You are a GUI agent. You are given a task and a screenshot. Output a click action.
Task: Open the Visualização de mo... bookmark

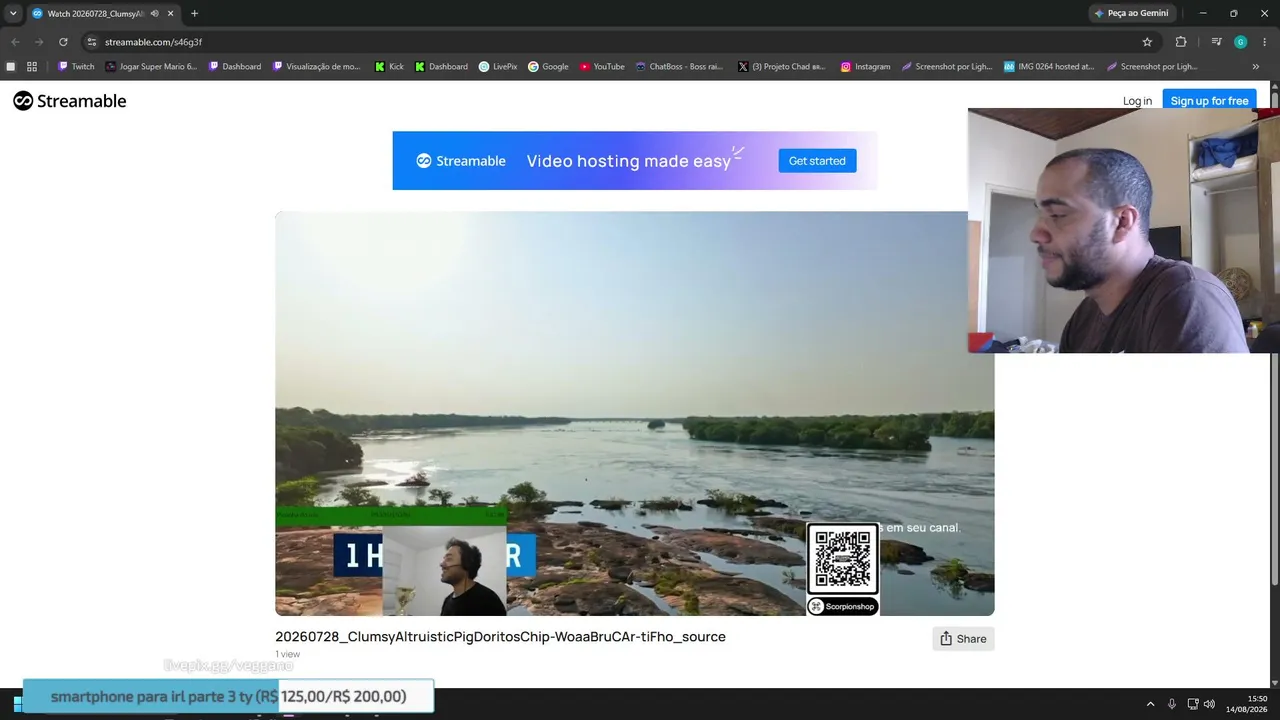coord(316,67)
